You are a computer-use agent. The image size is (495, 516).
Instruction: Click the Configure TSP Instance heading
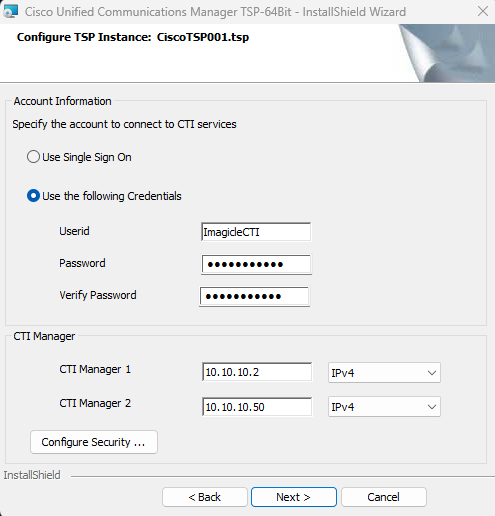[133, 37]
